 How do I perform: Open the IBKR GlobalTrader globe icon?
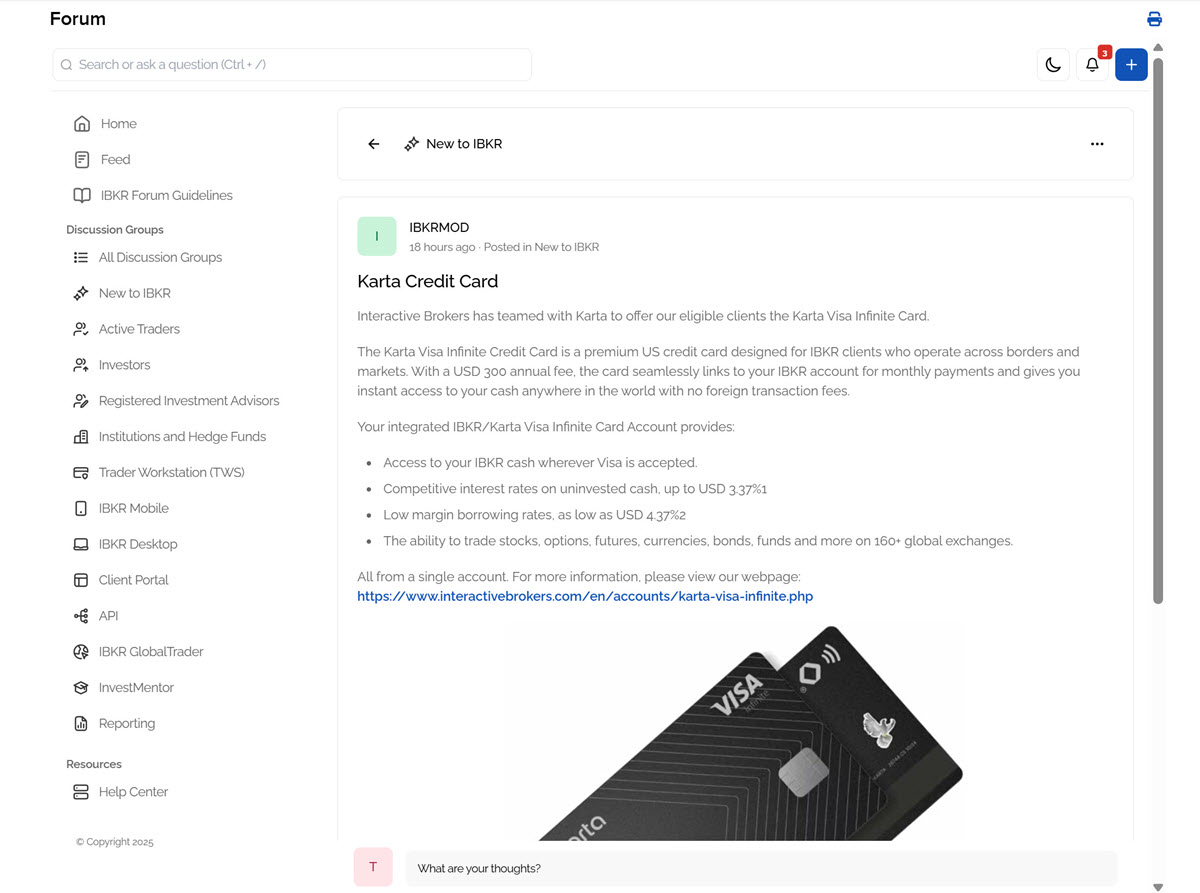click(80, 651)
